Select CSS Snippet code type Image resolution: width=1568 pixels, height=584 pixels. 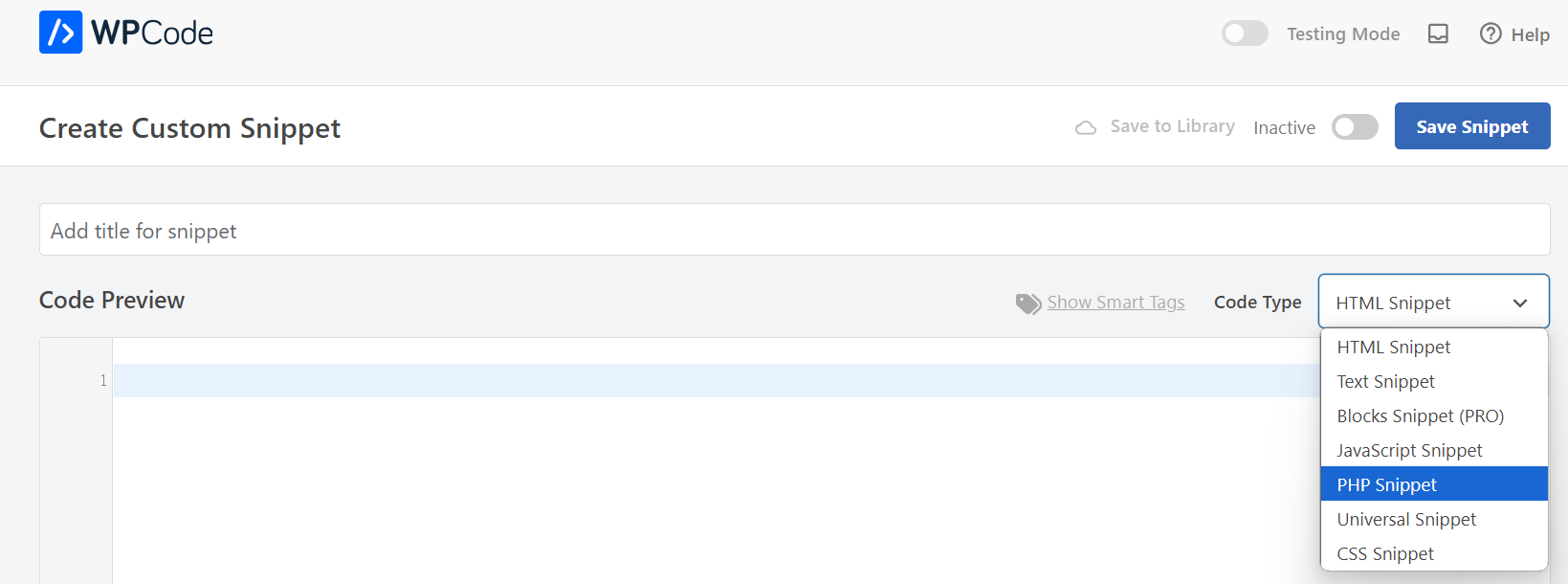point(1385,554)
